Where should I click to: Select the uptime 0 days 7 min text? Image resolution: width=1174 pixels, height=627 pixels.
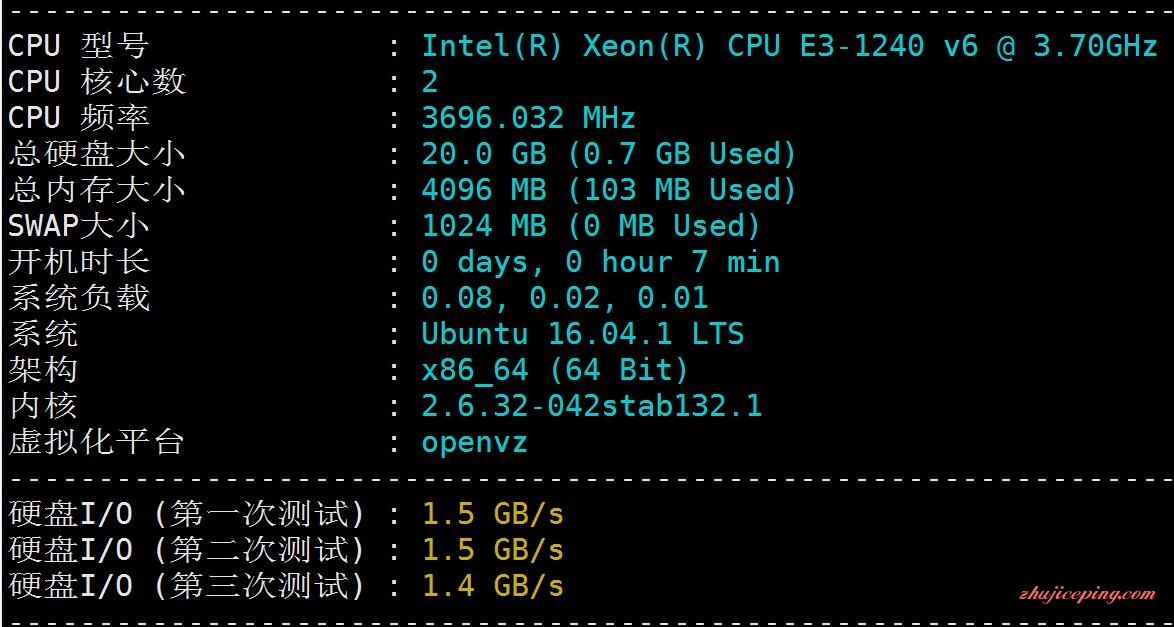600,262
